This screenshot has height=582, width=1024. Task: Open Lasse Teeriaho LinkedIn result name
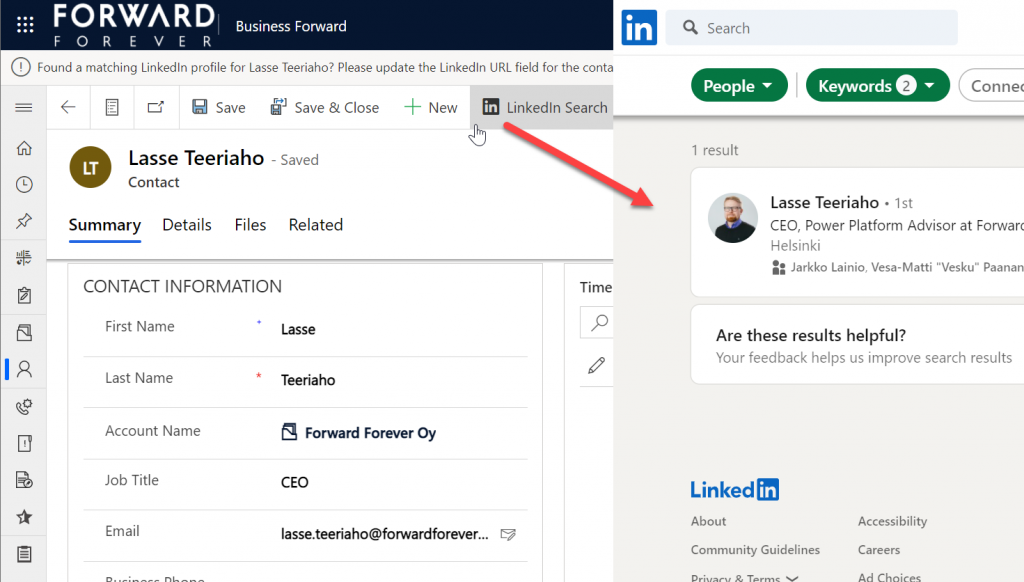point(824,202)
